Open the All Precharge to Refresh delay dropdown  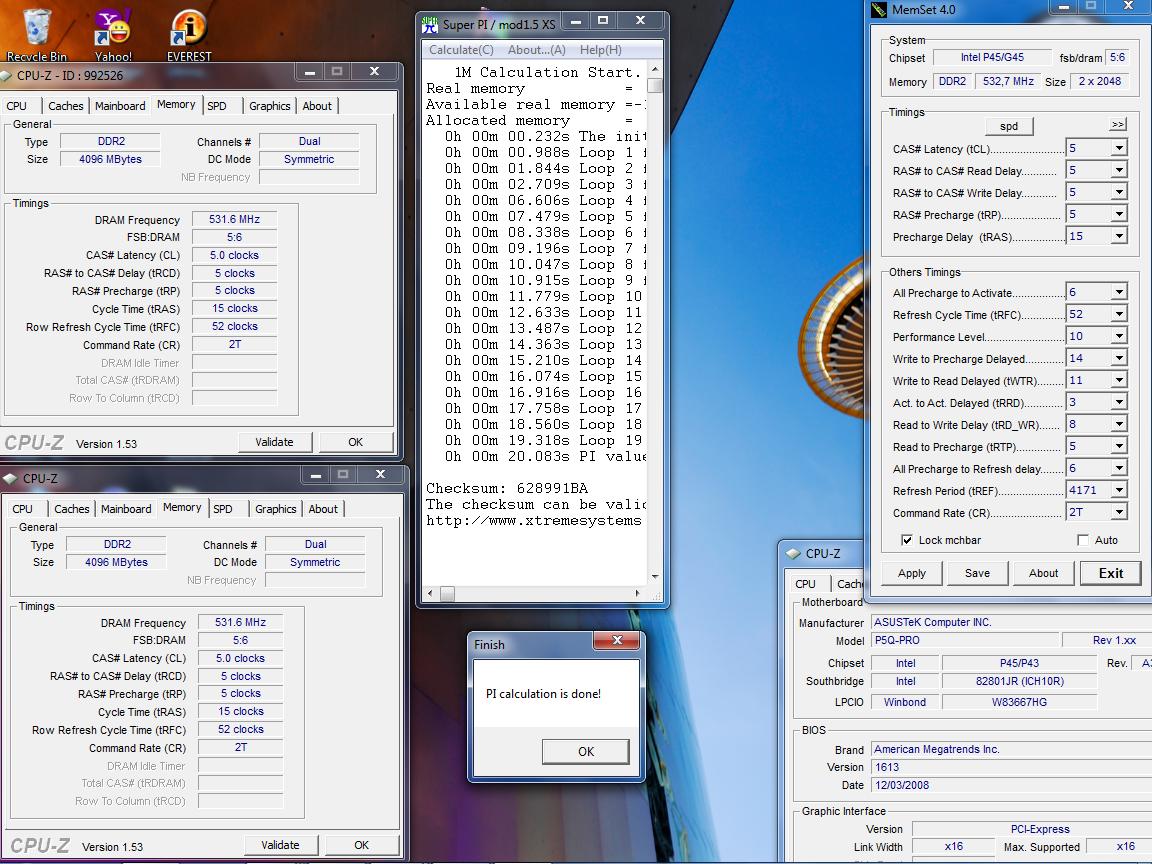point(1118,469)
